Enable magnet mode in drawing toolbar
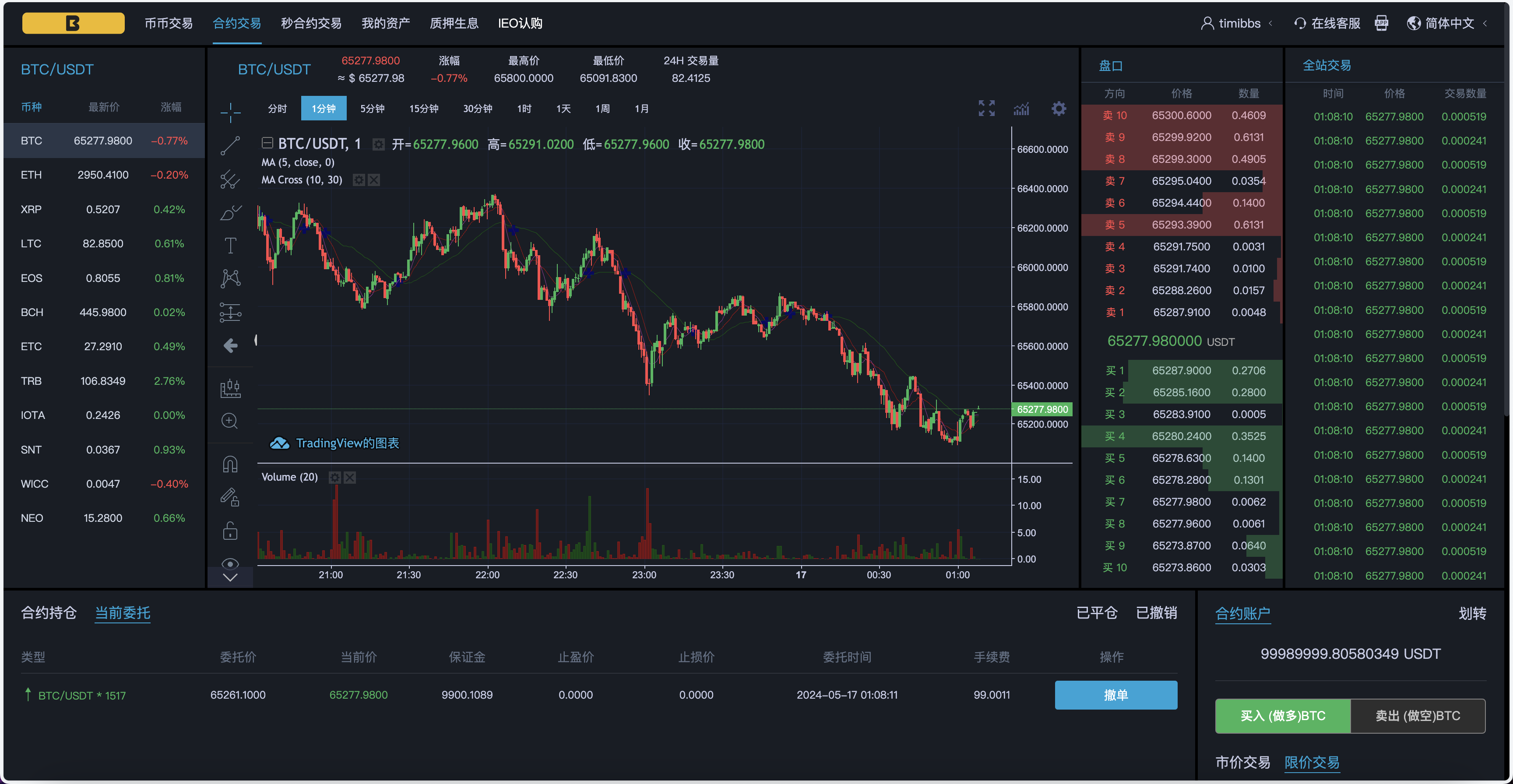 pos(230,464)
